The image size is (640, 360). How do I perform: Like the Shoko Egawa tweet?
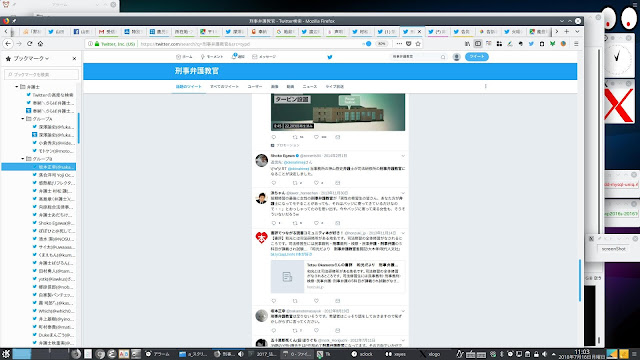pos(316,183)
